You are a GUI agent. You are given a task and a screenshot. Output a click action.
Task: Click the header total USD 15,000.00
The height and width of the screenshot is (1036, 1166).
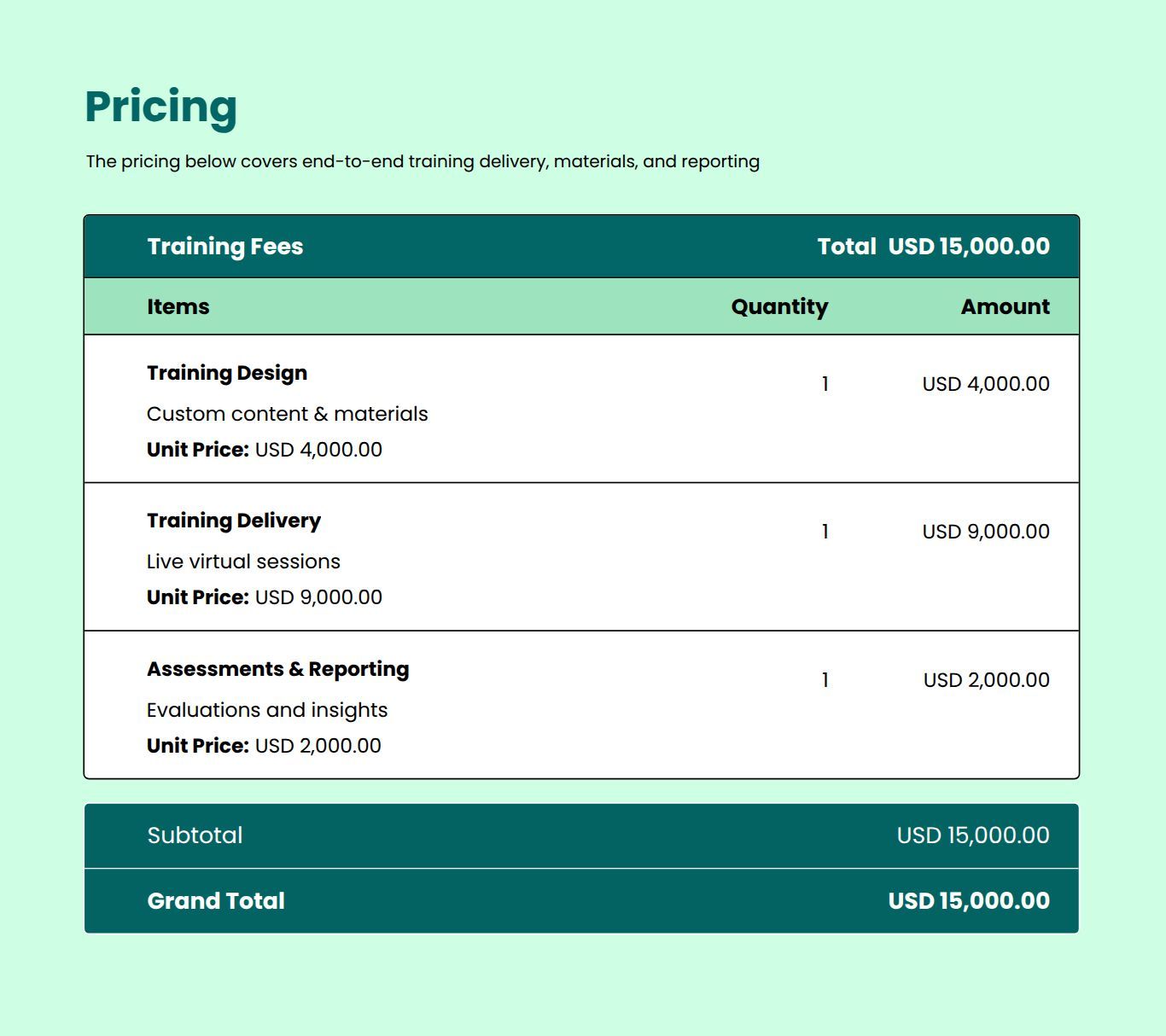pos(968,247)
